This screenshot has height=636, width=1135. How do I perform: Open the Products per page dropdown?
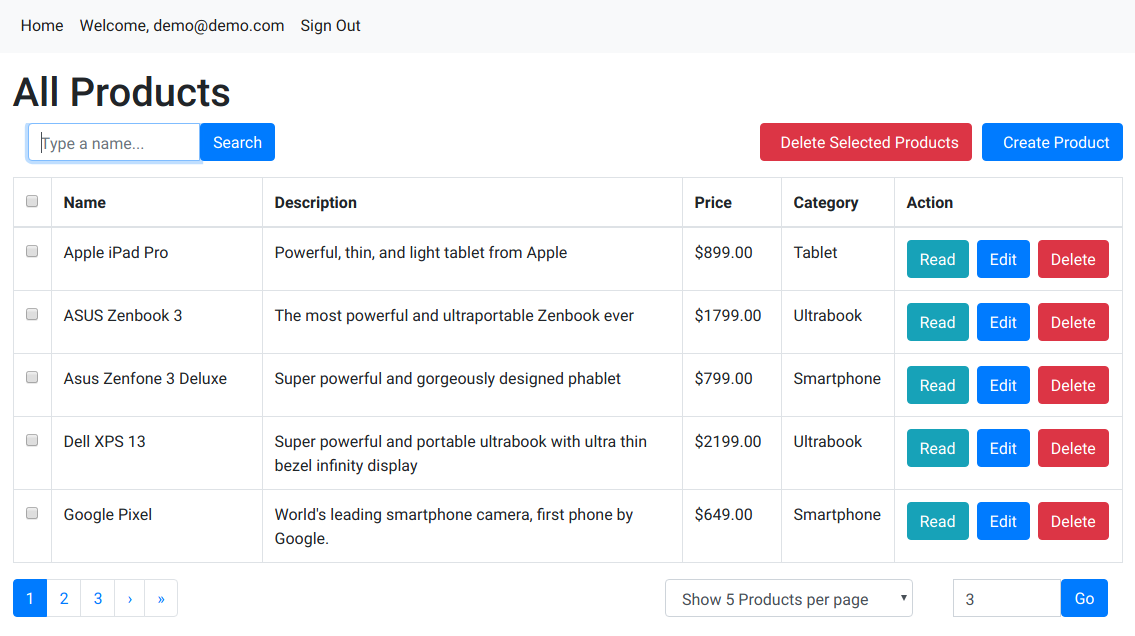point(788,599)
